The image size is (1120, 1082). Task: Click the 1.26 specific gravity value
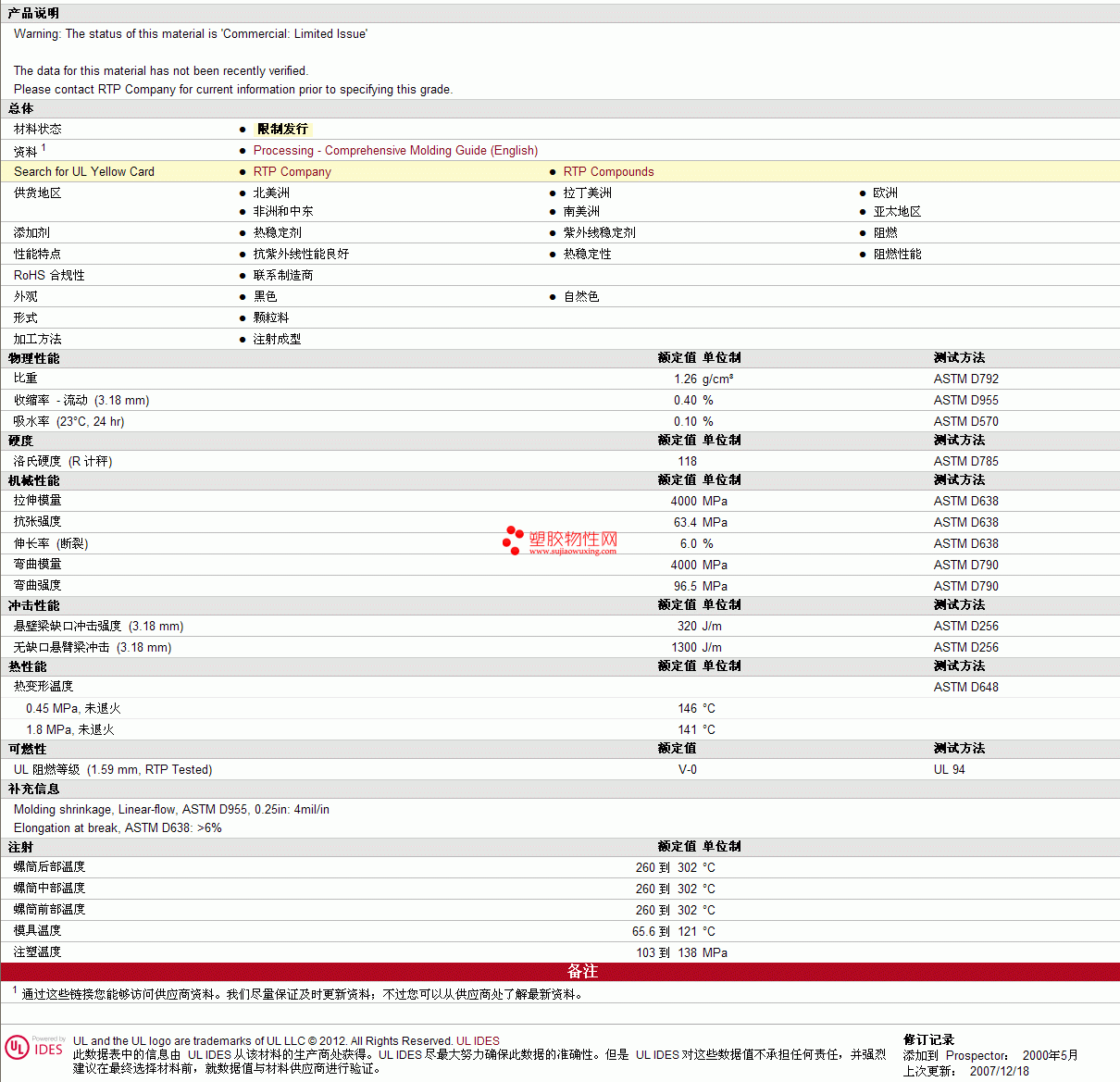(x=686, y=379)
